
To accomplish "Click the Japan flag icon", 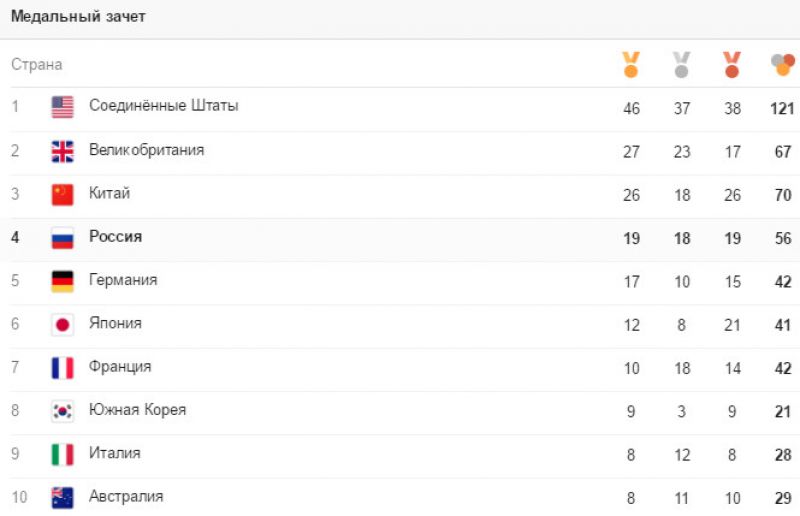I will pyautogui.click(x=63, y=324).
